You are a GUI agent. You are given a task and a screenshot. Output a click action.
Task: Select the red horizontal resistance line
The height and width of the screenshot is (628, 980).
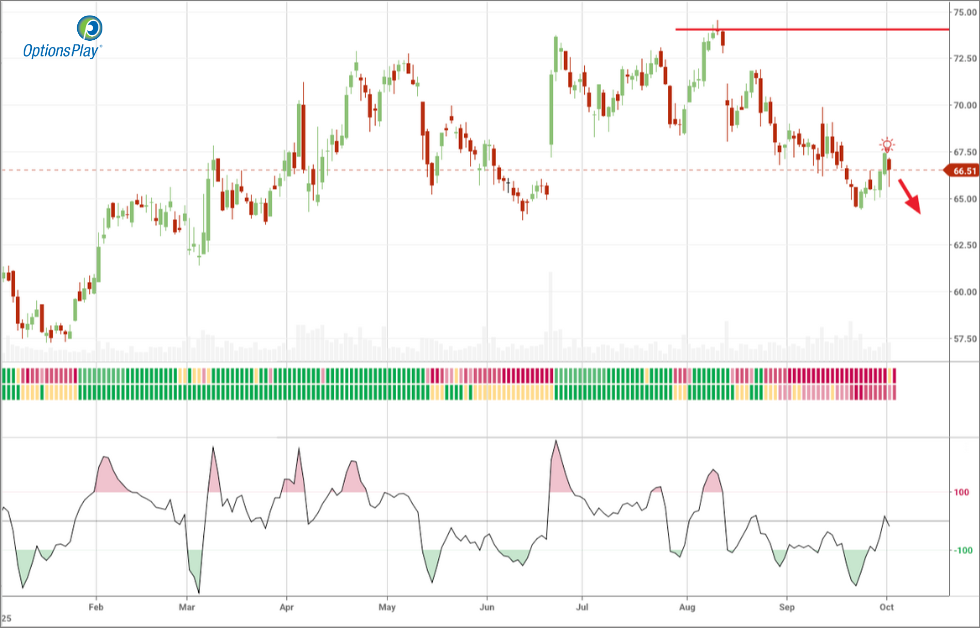click(x=810, y=30)
